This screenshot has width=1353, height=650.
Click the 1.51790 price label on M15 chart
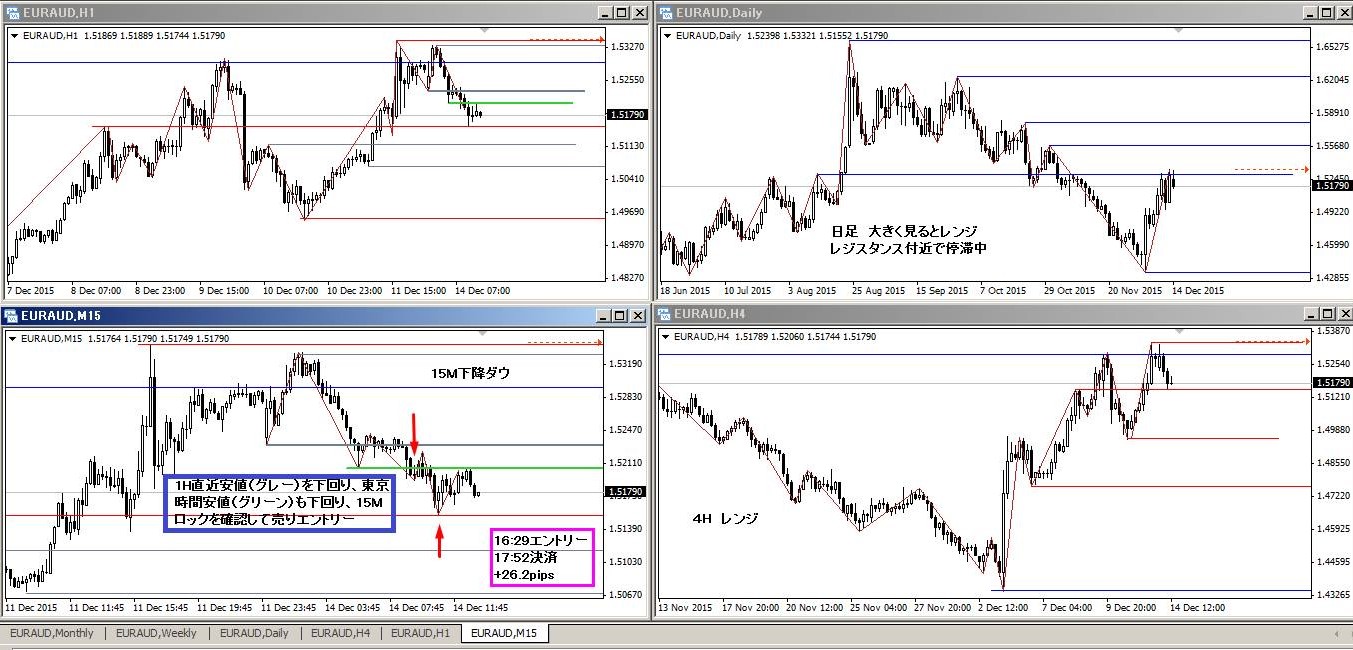coord(625,492)
